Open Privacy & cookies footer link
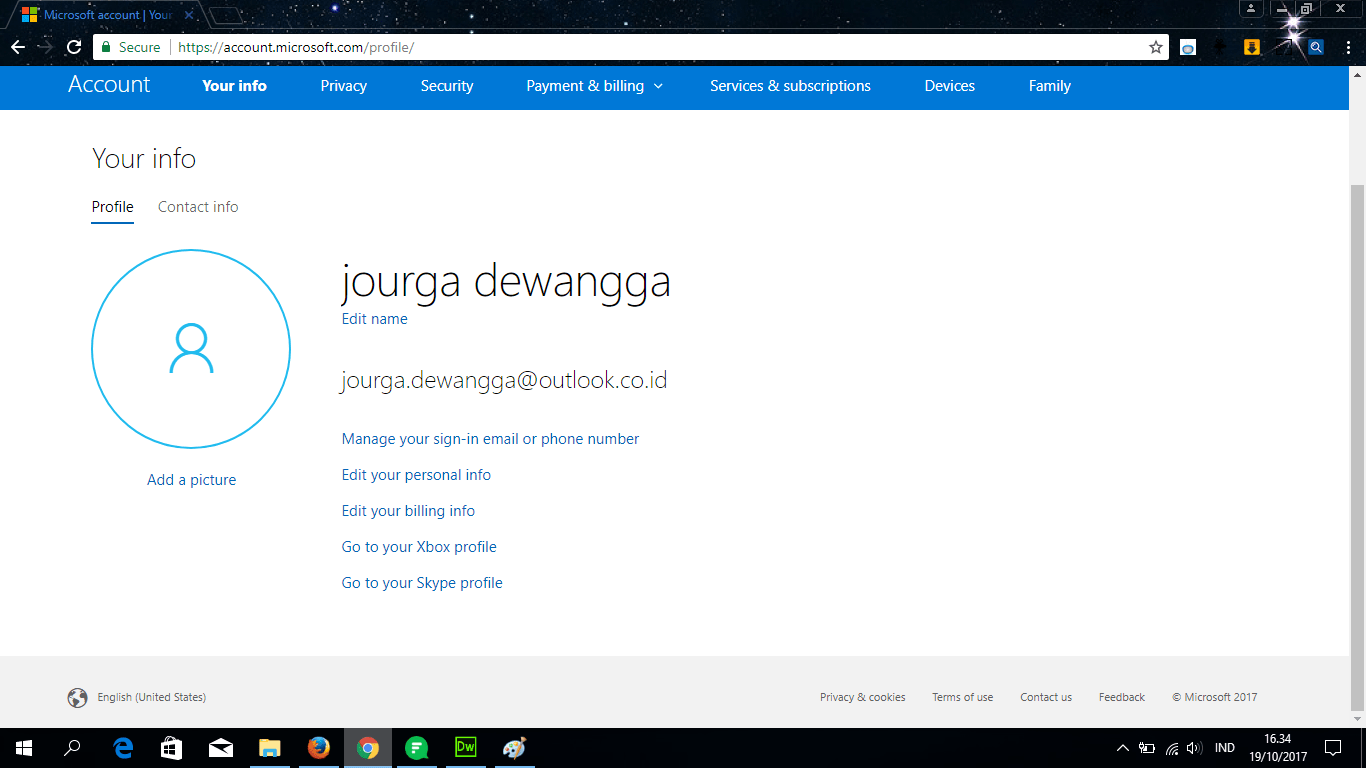1366x768 pixels. click(863, 697)
